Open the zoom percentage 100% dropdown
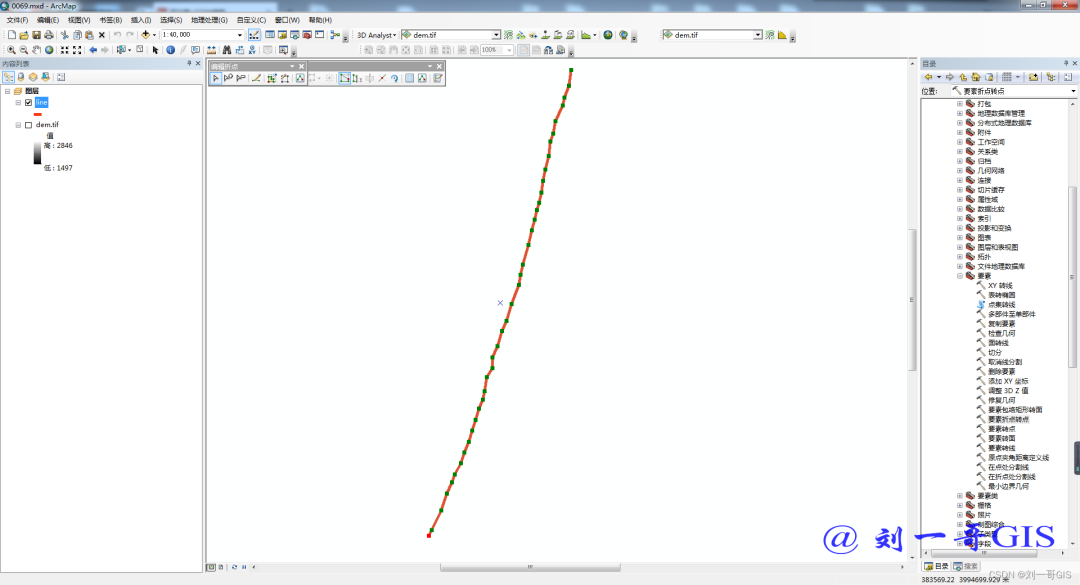This screenshot has height=585, width=1080. click(509, 50)
